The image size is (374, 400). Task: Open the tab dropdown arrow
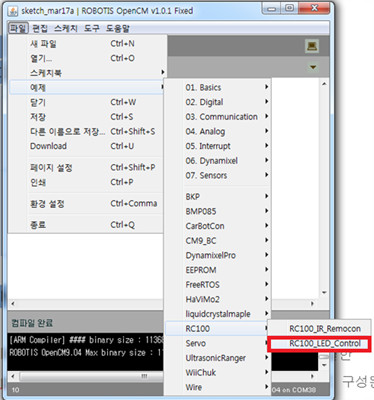click(x=313, y=67)
